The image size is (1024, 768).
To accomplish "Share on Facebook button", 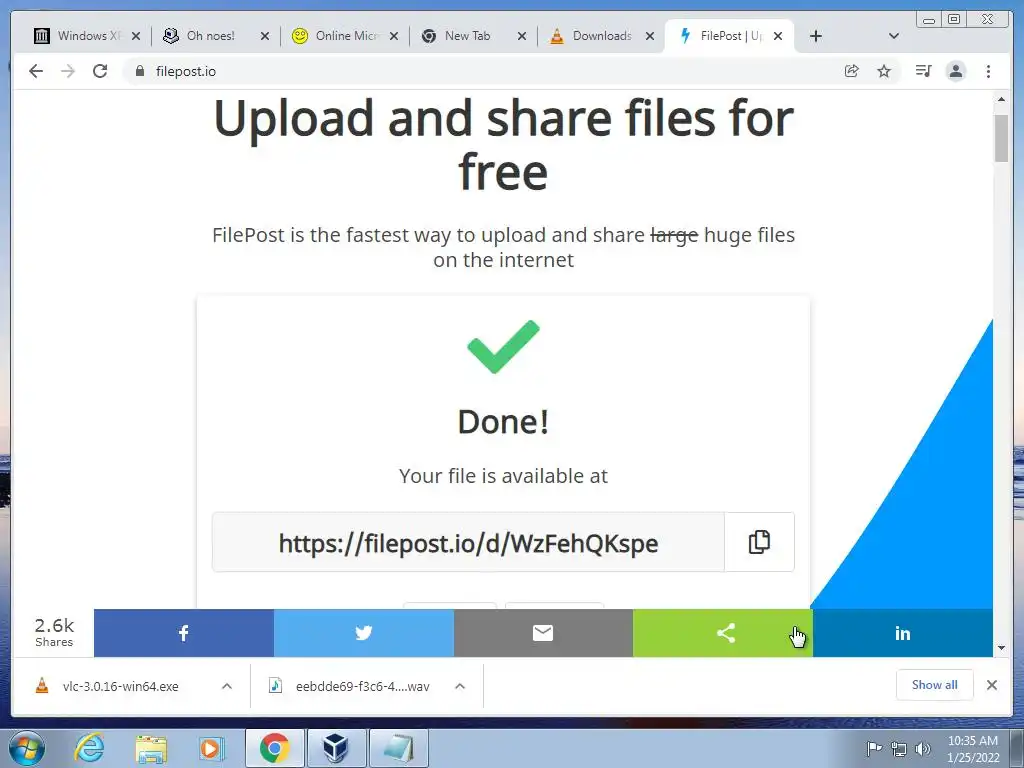I will coord(184,633).
